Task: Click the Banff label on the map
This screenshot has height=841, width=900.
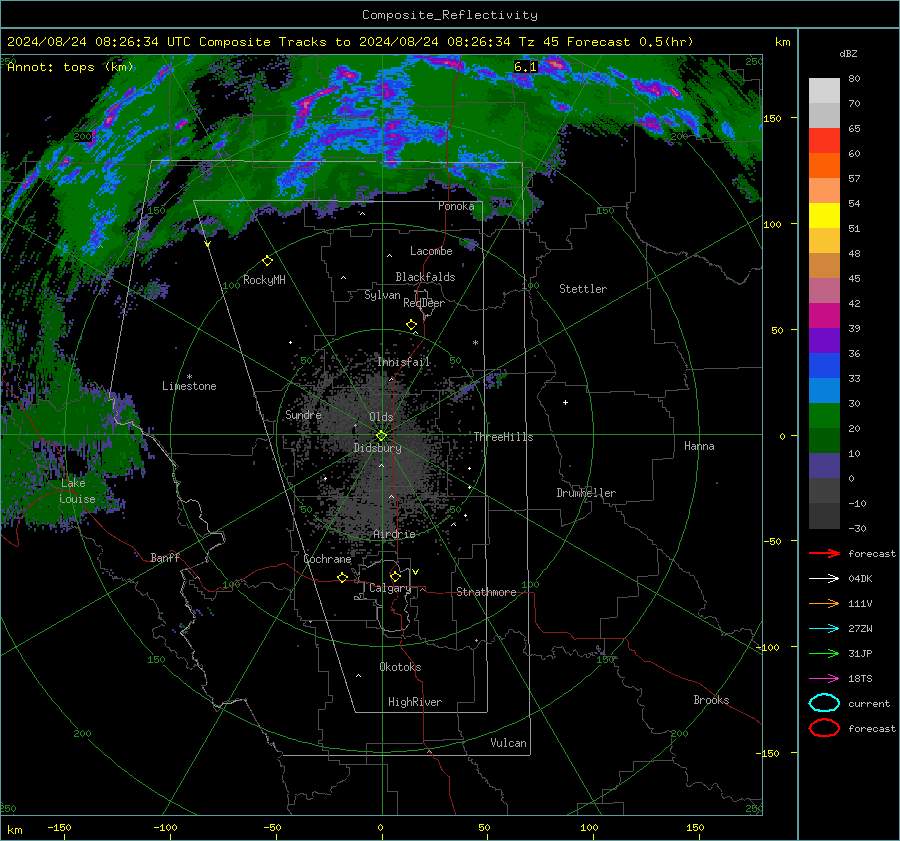Action: (165, 557)
